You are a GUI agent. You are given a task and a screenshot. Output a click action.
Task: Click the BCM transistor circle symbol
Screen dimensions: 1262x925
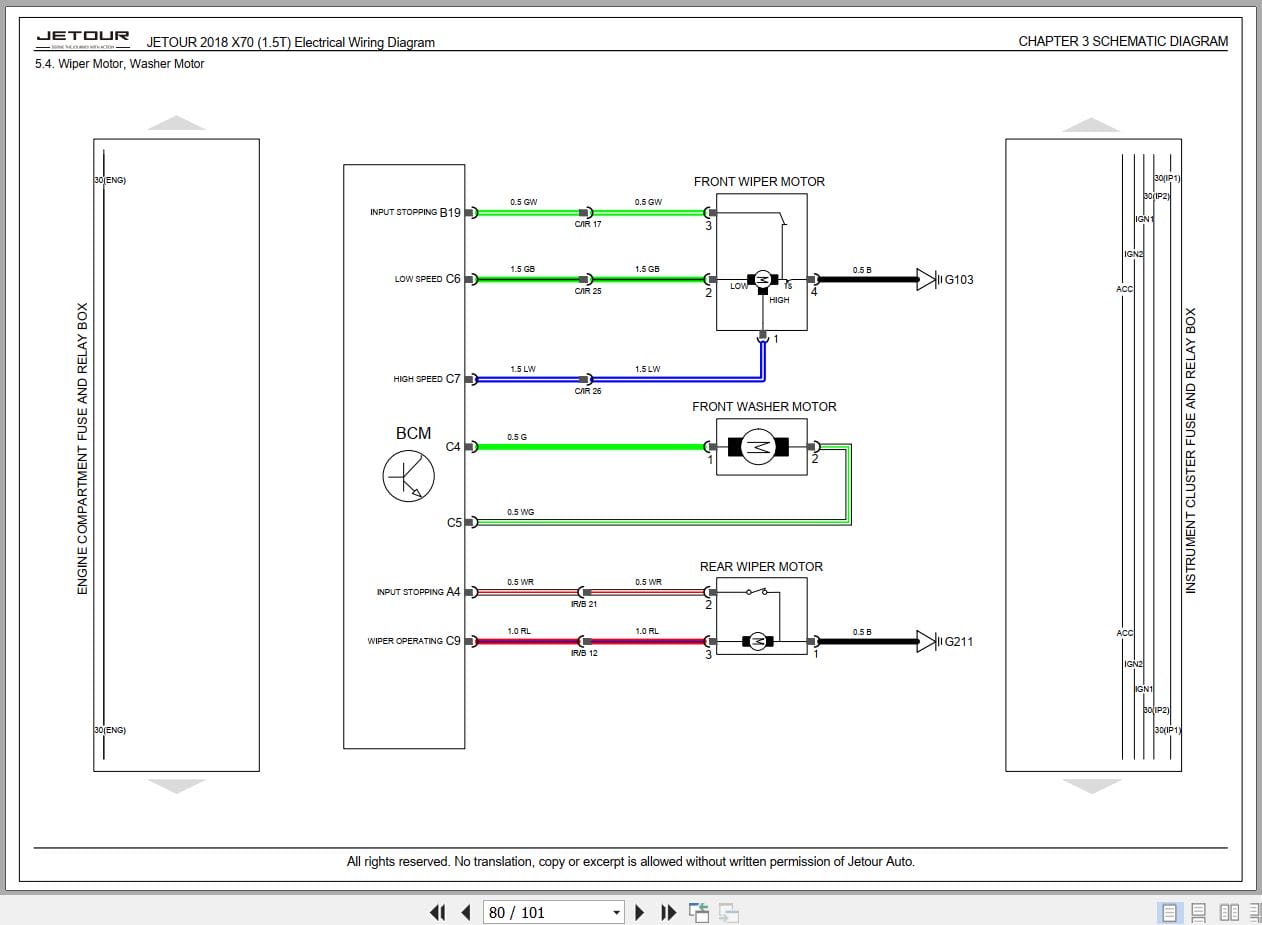click(x=408, y=475)
